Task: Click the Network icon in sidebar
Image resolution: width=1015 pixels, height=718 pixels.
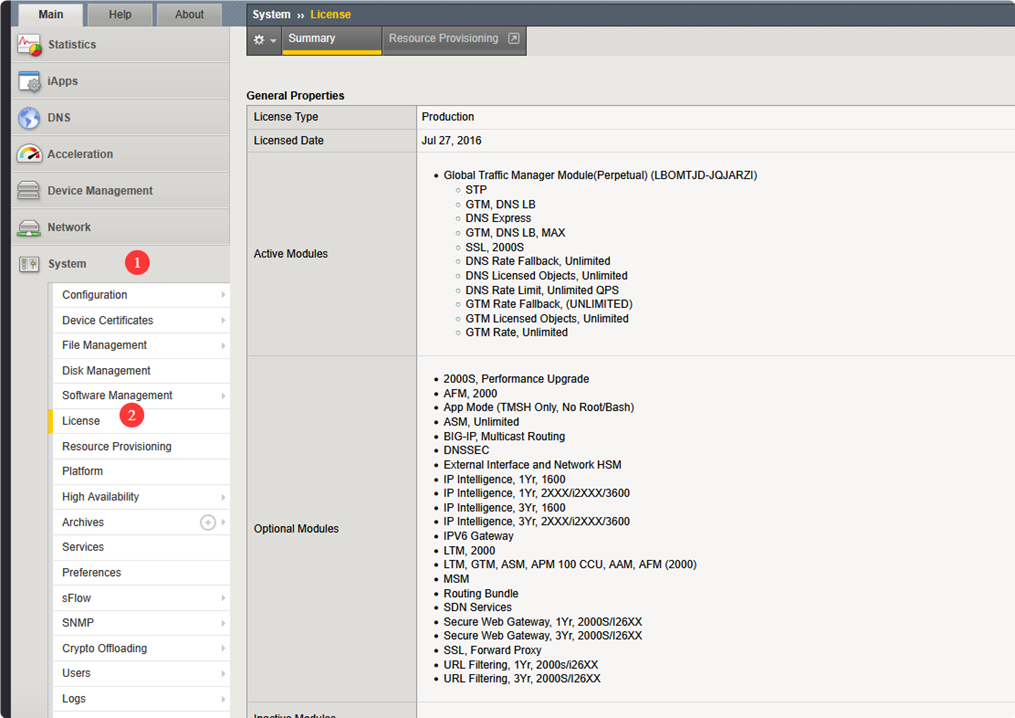Action: [x=29, y=227]
